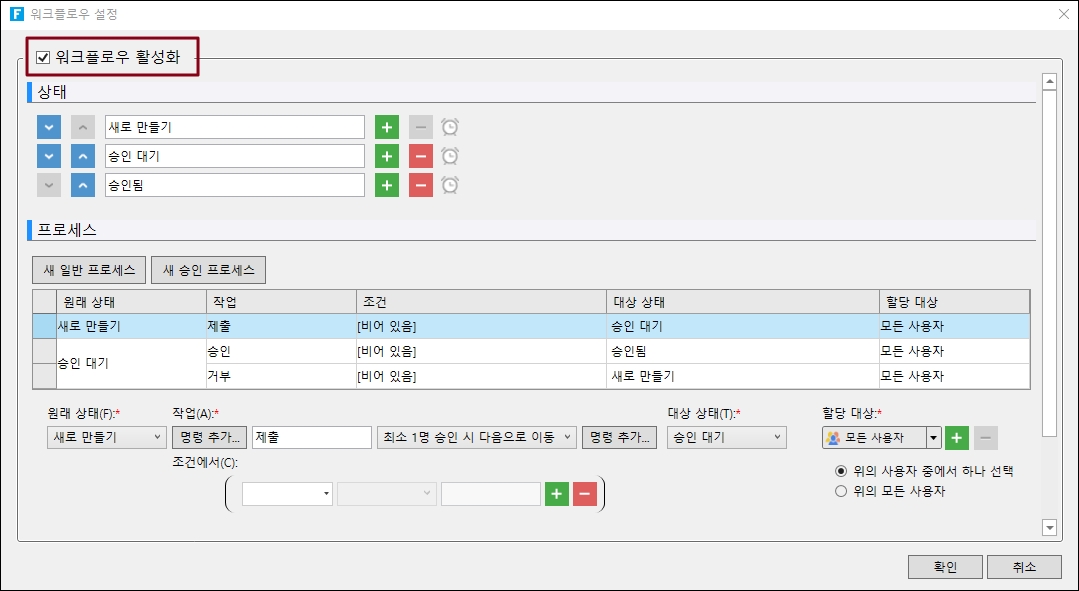Click 확인 button to confirm

(944, 567)
